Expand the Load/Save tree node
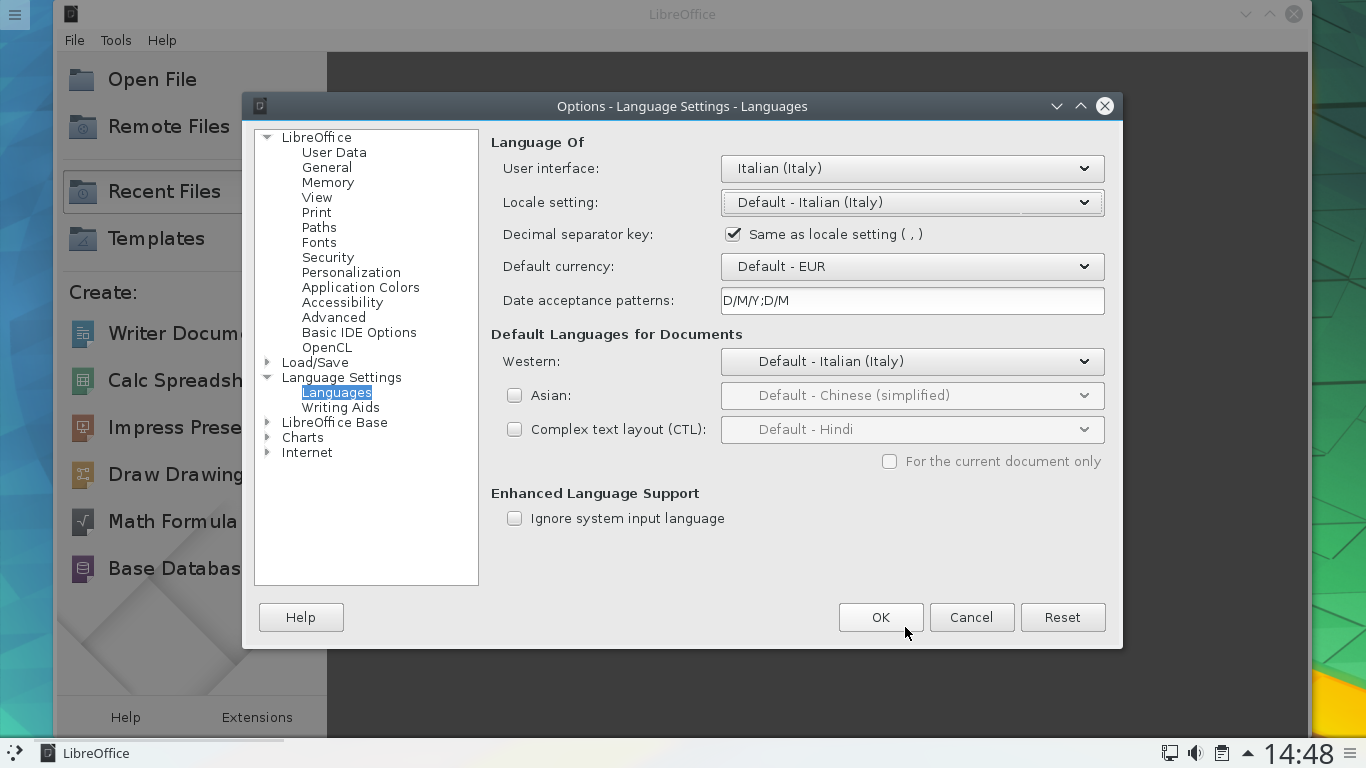The image size is (1366, 768). [x=267, y=362]
